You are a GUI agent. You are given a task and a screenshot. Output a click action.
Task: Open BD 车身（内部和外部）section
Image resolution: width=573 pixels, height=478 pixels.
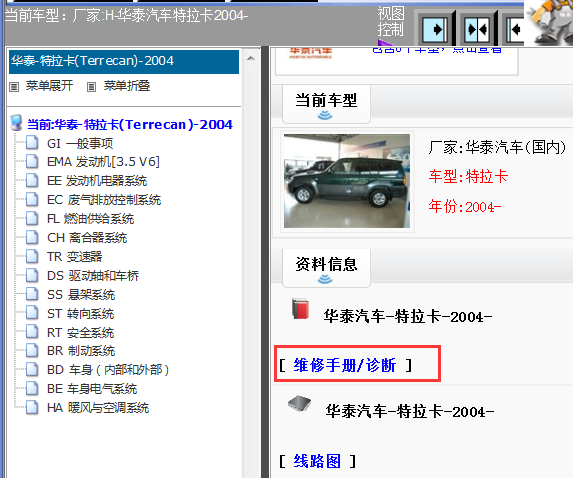(x=108, y=370)
